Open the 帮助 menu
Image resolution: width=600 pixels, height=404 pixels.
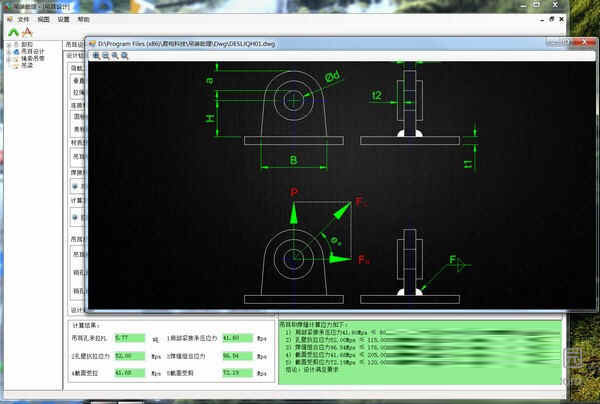pos(83,19)
